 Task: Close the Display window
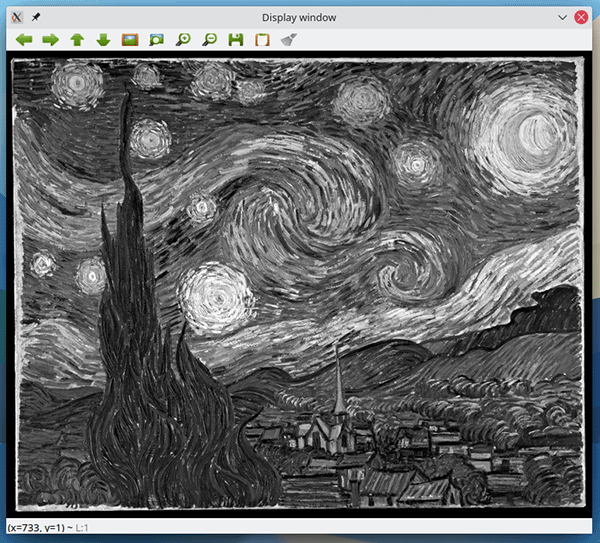pos(581,16)
